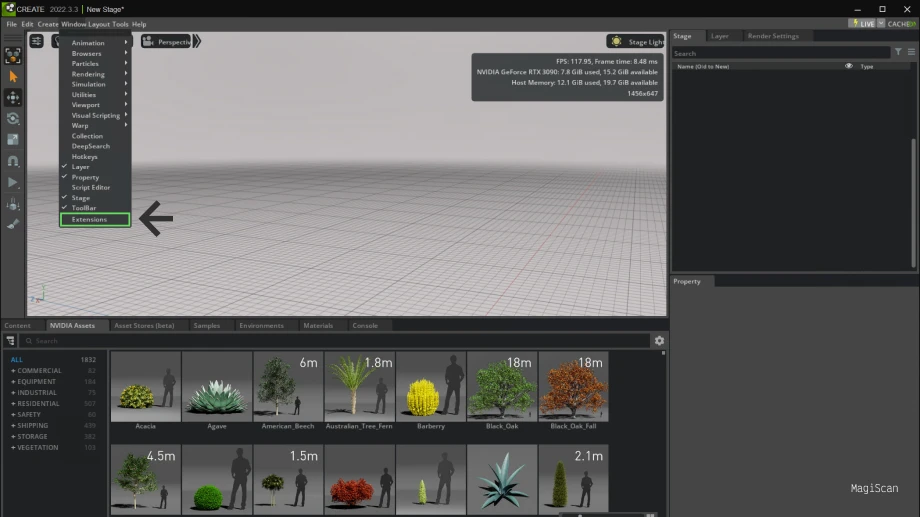This screenshot has height=517, width=920.
Task: Expand the Particles submenu
Action: 94,63
